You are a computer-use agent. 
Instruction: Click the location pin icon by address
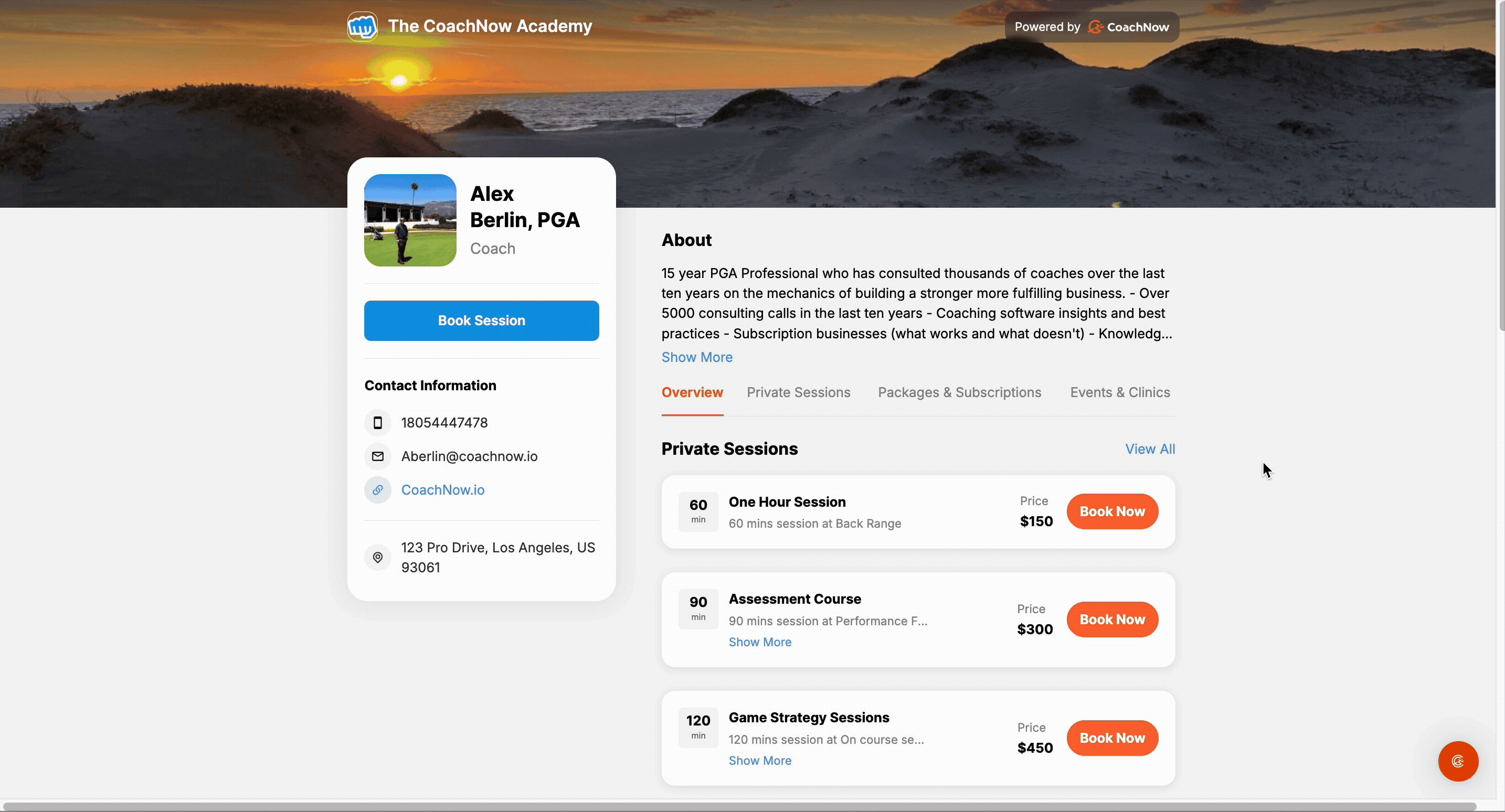(x=377, y=557)
